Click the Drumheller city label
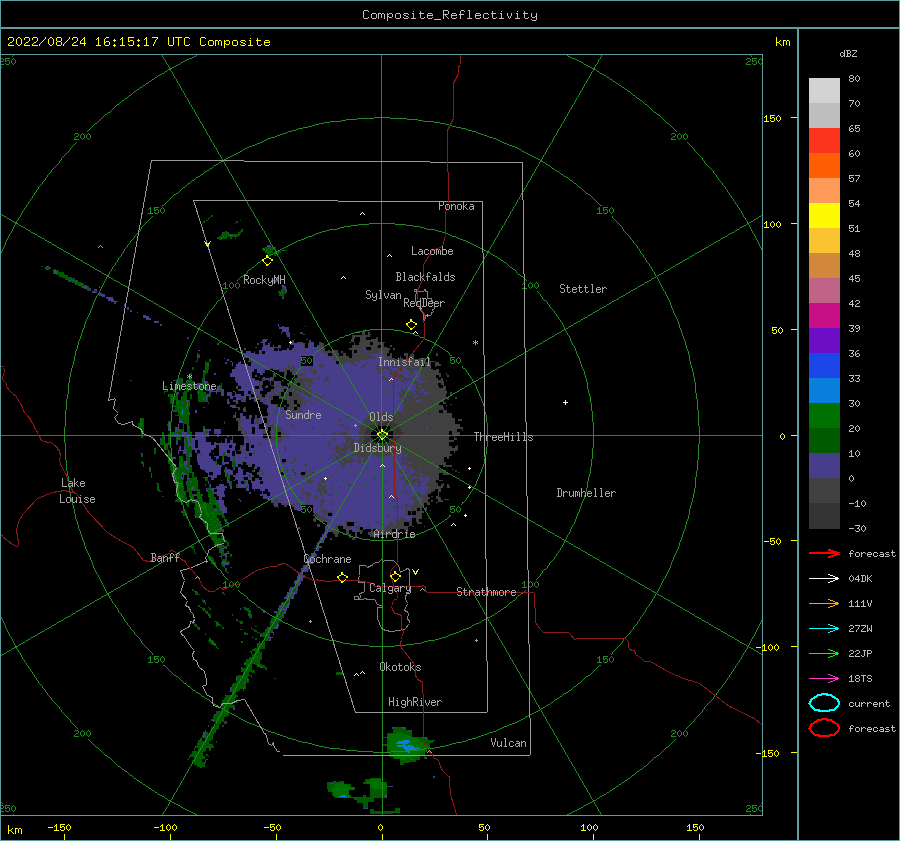Viewport: 900px width, 841px height. [586, 493]
